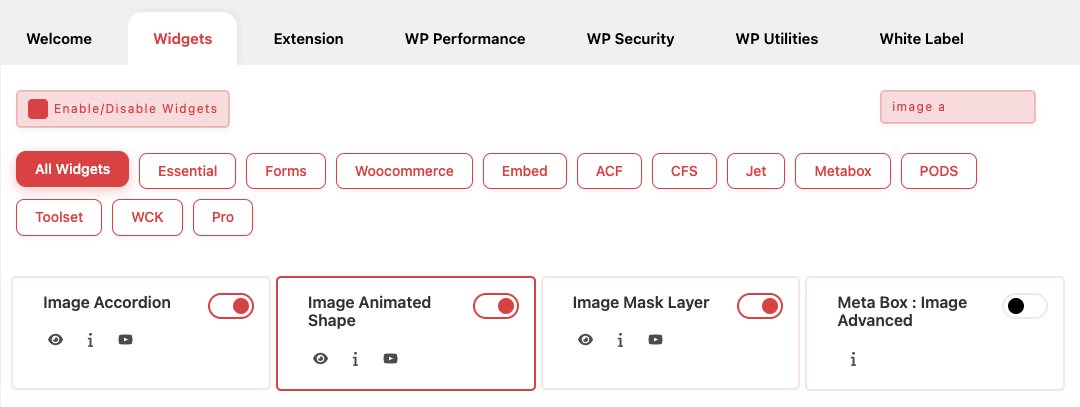The height and width of the screenshot is (407, 1080).
Task: Toggle the Image Animated Shape widget switch
Action: click(x=496, y=306)
